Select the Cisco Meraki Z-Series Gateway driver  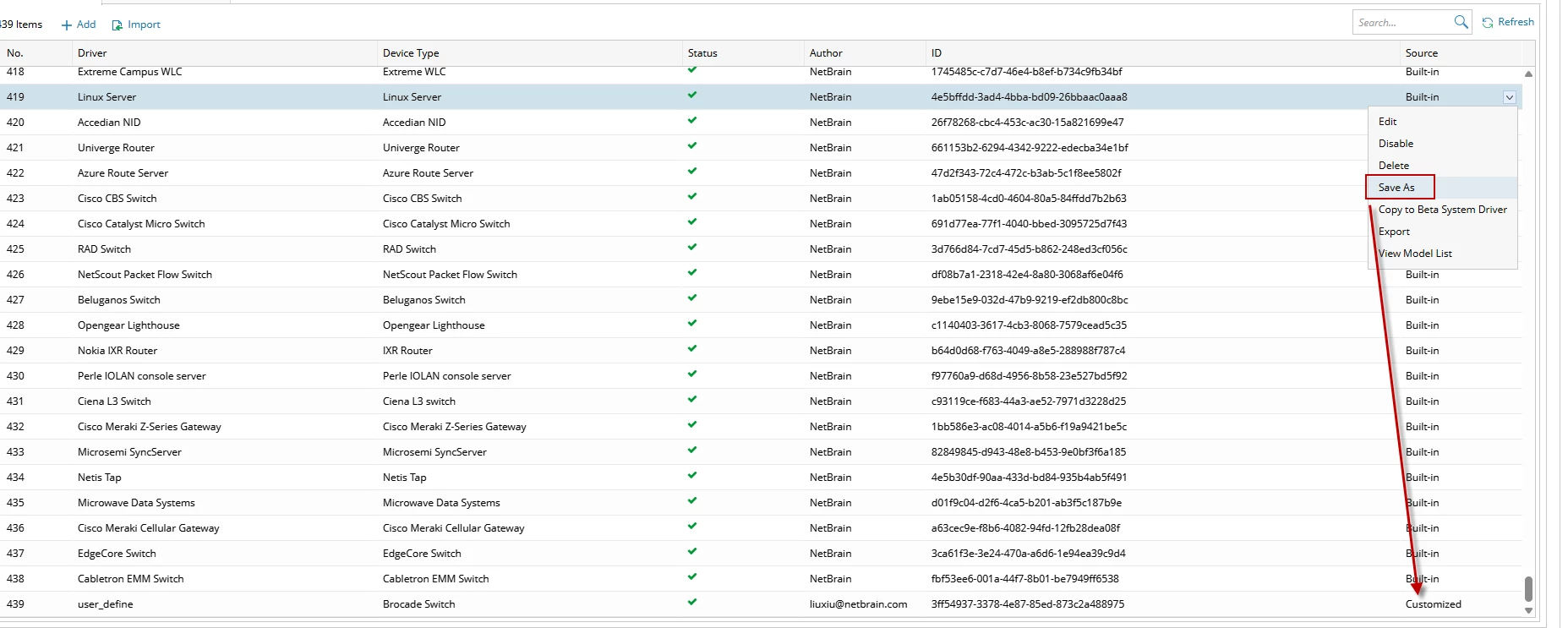150,427
